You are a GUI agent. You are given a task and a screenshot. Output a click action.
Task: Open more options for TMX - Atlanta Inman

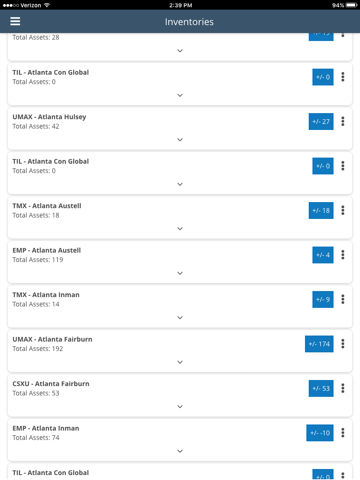click(x=343, y=299)
